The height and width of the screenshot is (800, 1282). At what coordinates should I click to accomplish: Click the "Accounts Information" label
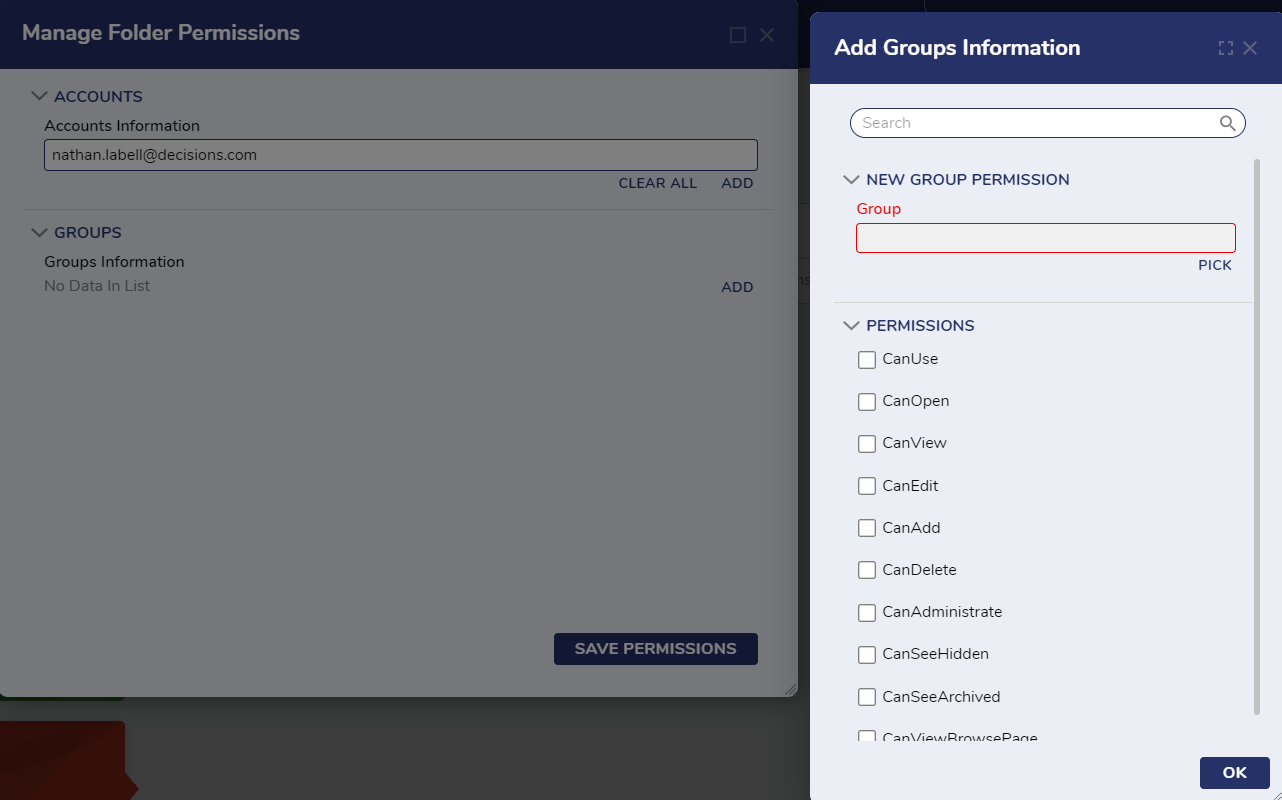click(122, 126)
